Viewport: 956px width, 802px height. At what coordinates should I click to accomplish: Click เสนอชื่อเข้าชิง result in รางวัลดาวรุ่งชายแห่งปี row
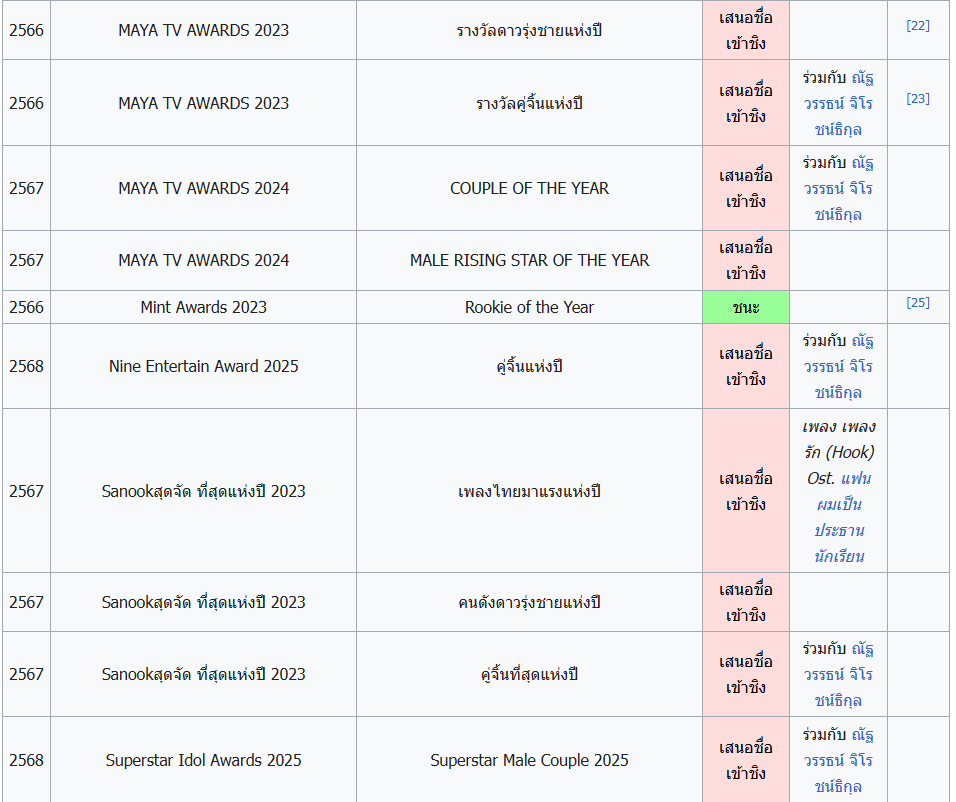(x=746, y=30)
